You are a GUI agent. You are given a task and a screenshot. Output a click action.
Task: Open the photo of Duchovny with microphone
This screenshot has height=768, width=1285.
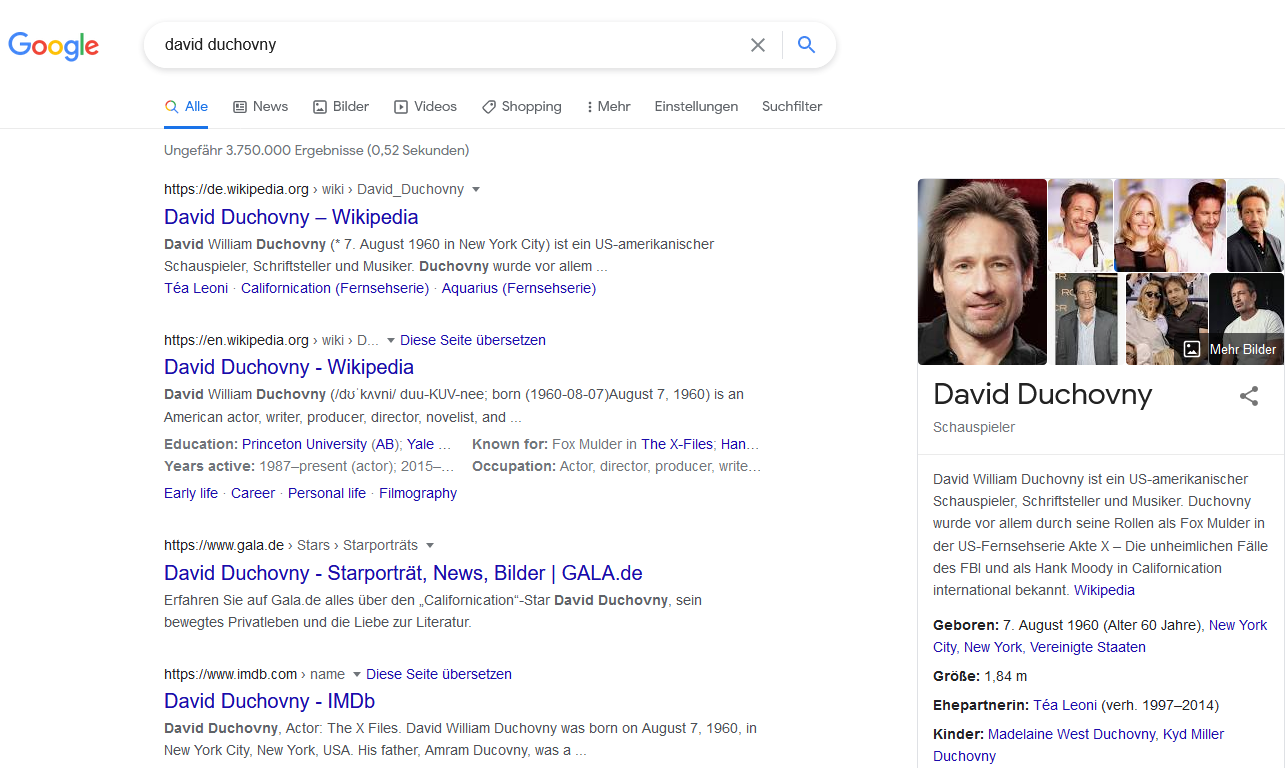(x=1080, y=224)
